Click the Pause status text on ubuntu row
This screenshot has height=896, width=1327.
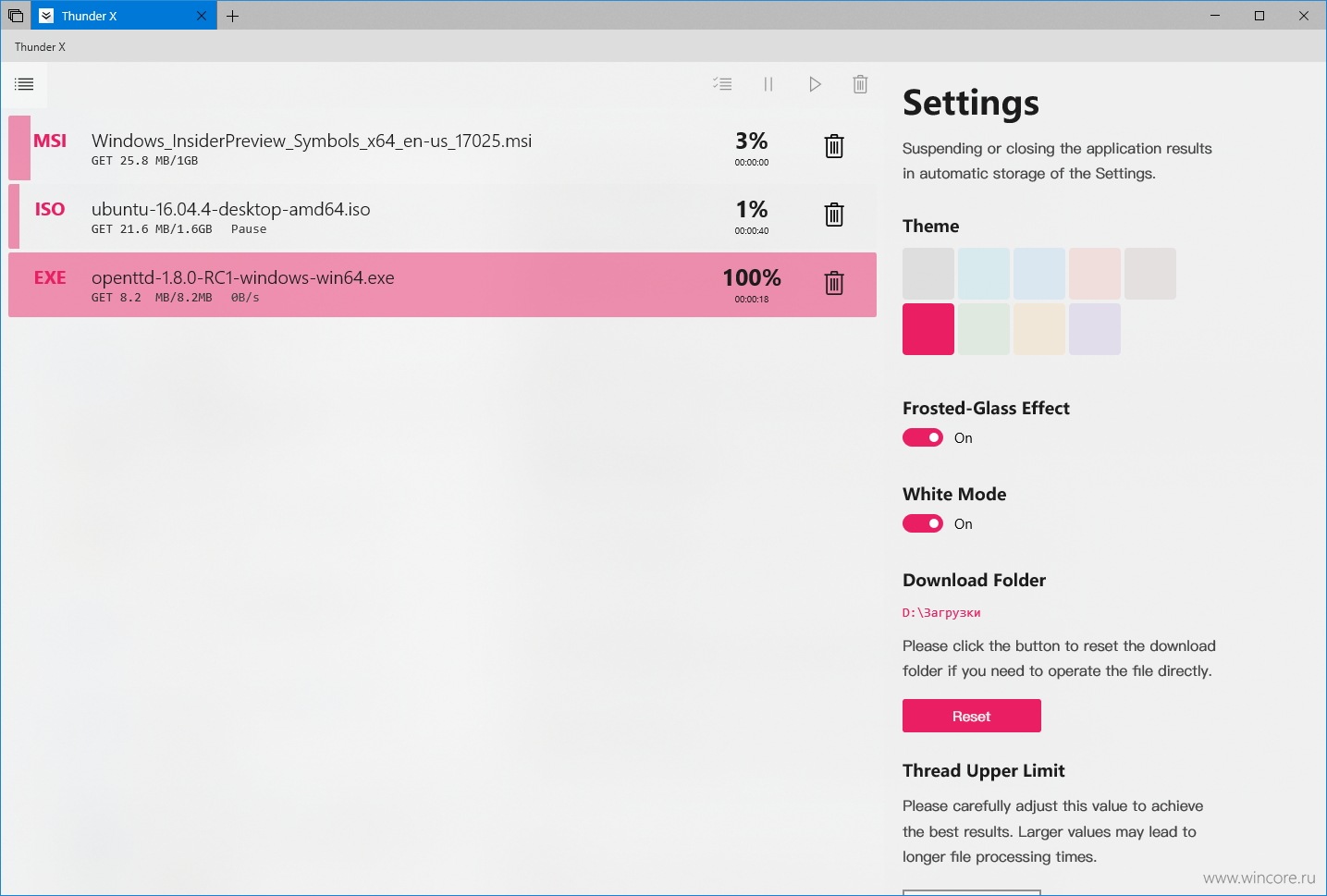coord(249,229)
